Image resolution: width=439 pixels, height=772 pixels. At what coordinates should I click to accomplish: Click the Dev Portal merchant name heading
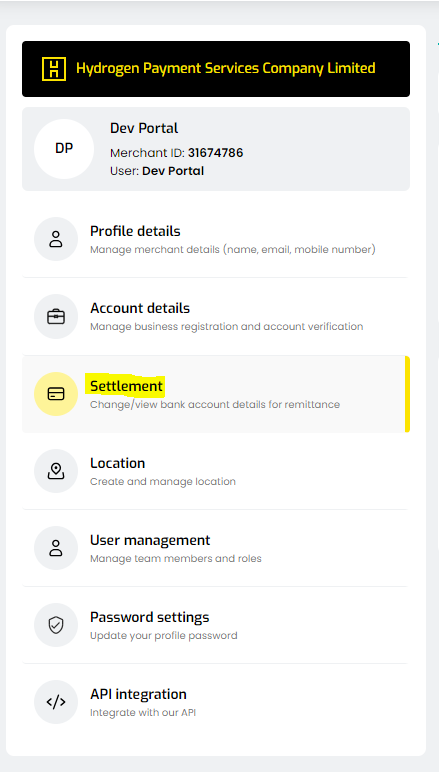[x=144, y=129]
